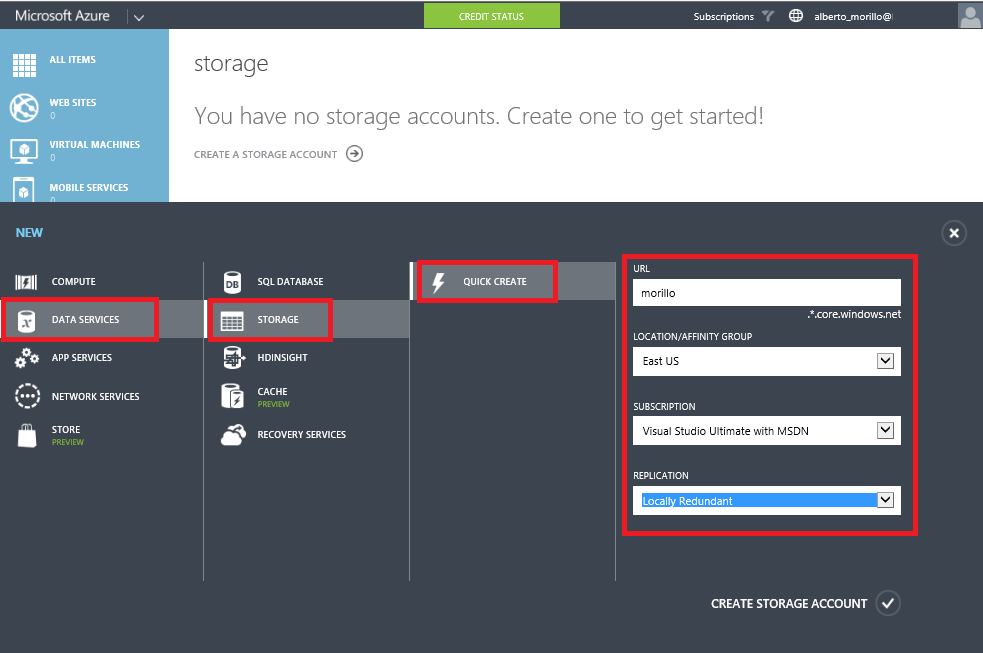Click the URL input field
The image size is (983, 653).
767,293
